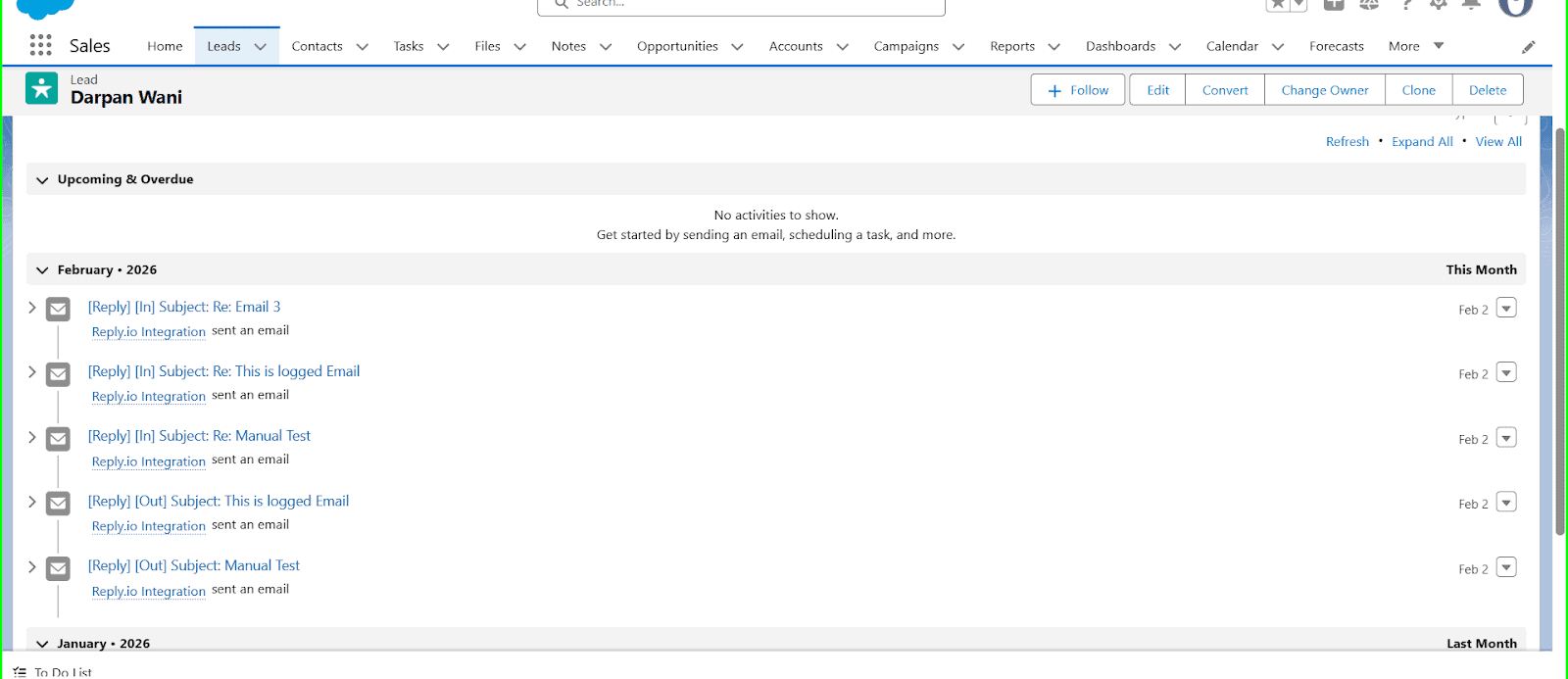This screenshot has height=679, width=1568.
Task: Click envelope icon beside [Out] Manual Test email
Action: (x=59, y=568)
